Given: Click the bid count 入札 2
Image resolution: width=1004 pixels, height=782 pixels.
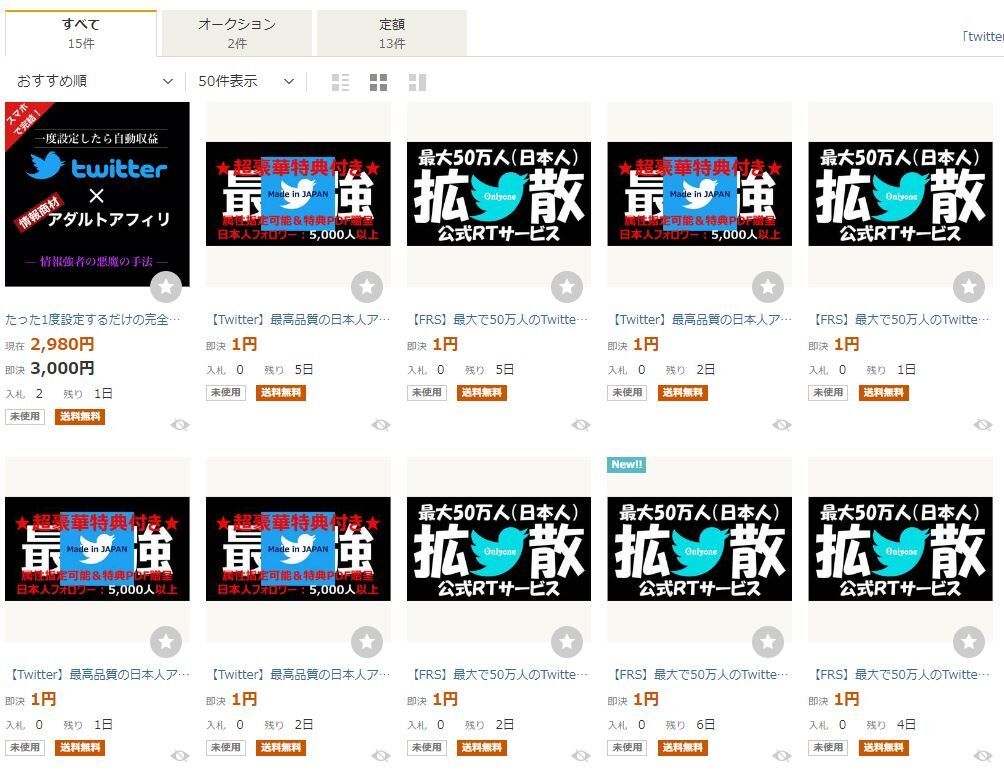Looking at the screenshot, I should pos(24,393).
